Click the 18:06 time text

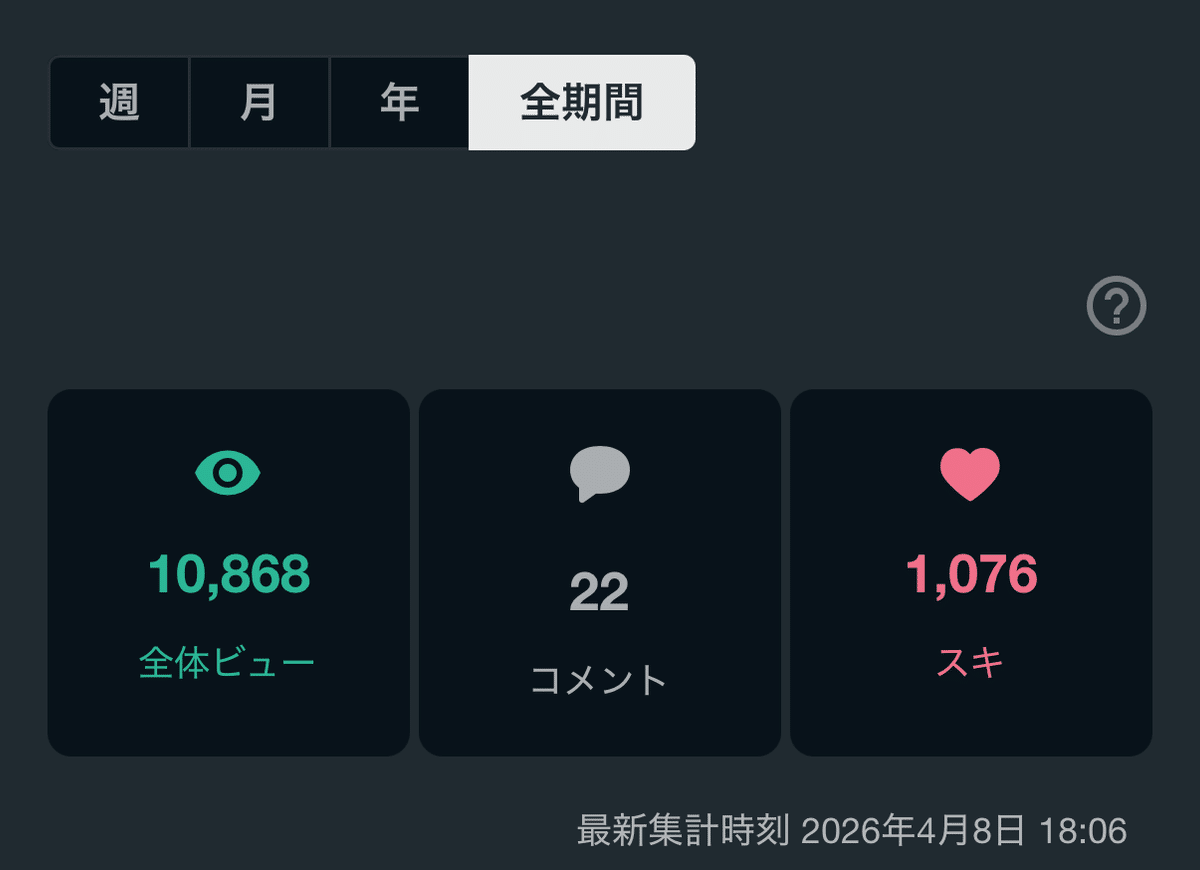[1083, 830]
